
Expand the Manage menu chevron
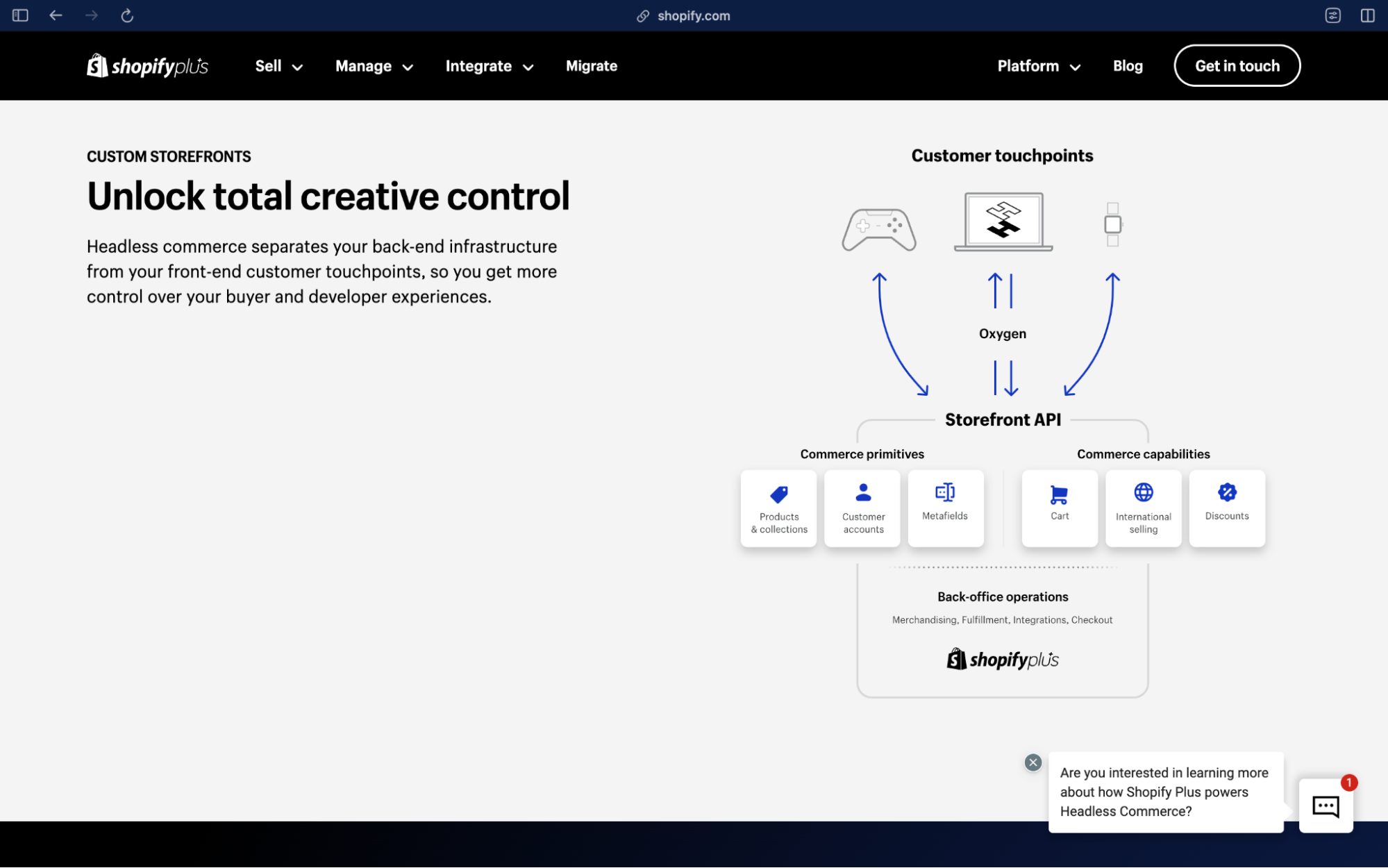[408, 67]
